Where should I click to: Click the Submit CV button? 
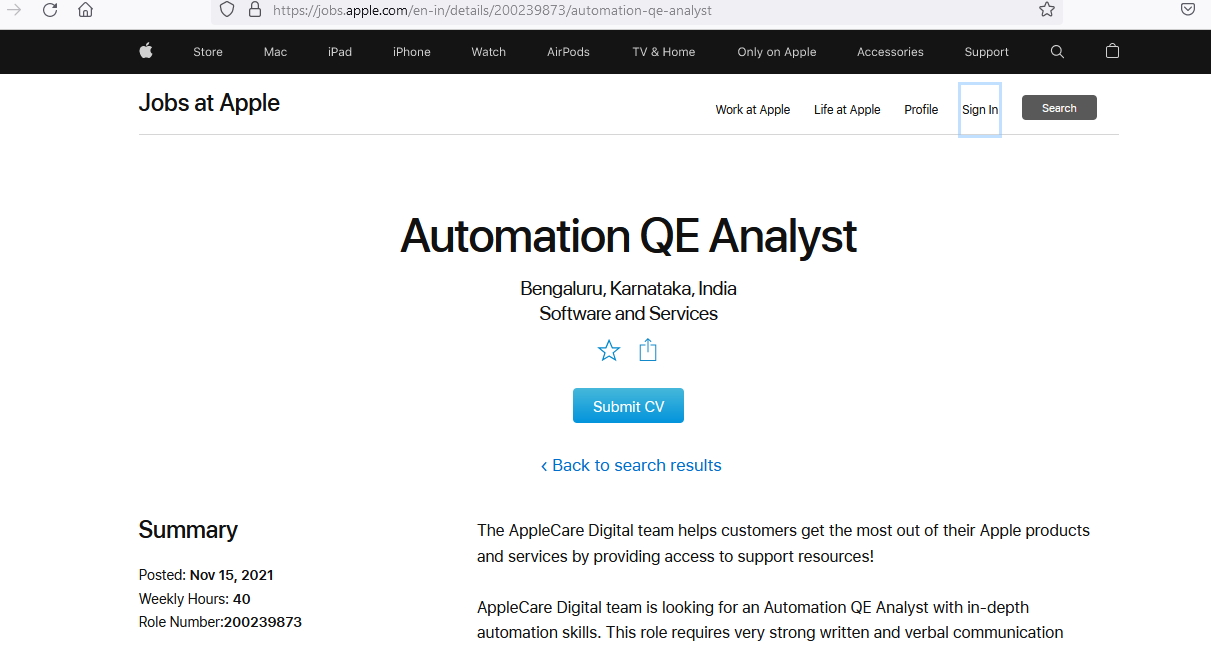[x=628, y=406]
